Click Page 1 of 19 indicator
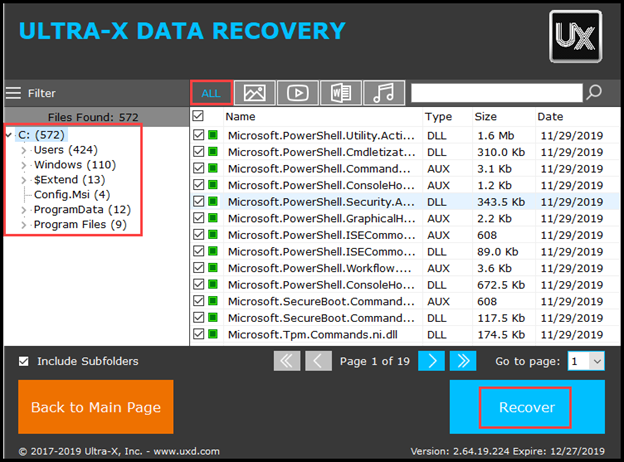 (x=374, y=361)
